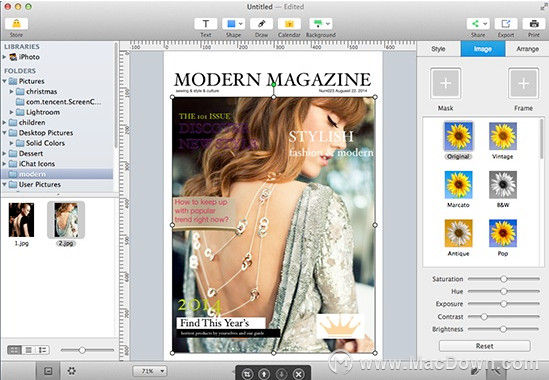Open the Share dropdown arrow

click(485, 24)
